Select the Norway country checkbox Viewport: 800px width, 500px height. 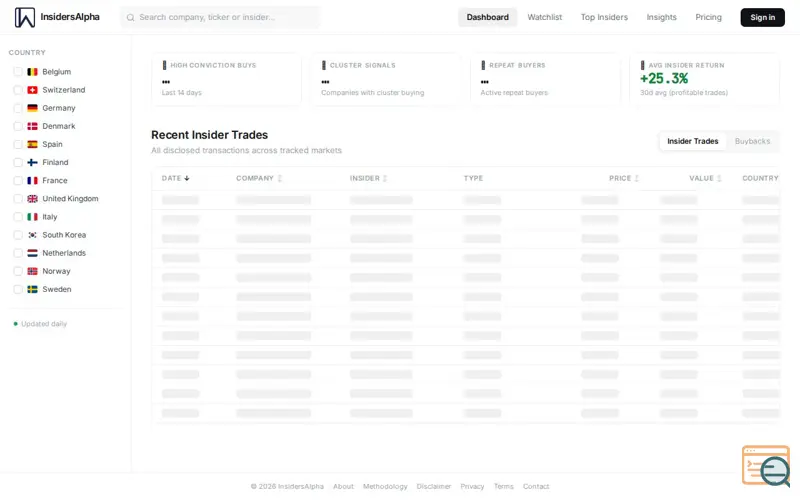18,271
